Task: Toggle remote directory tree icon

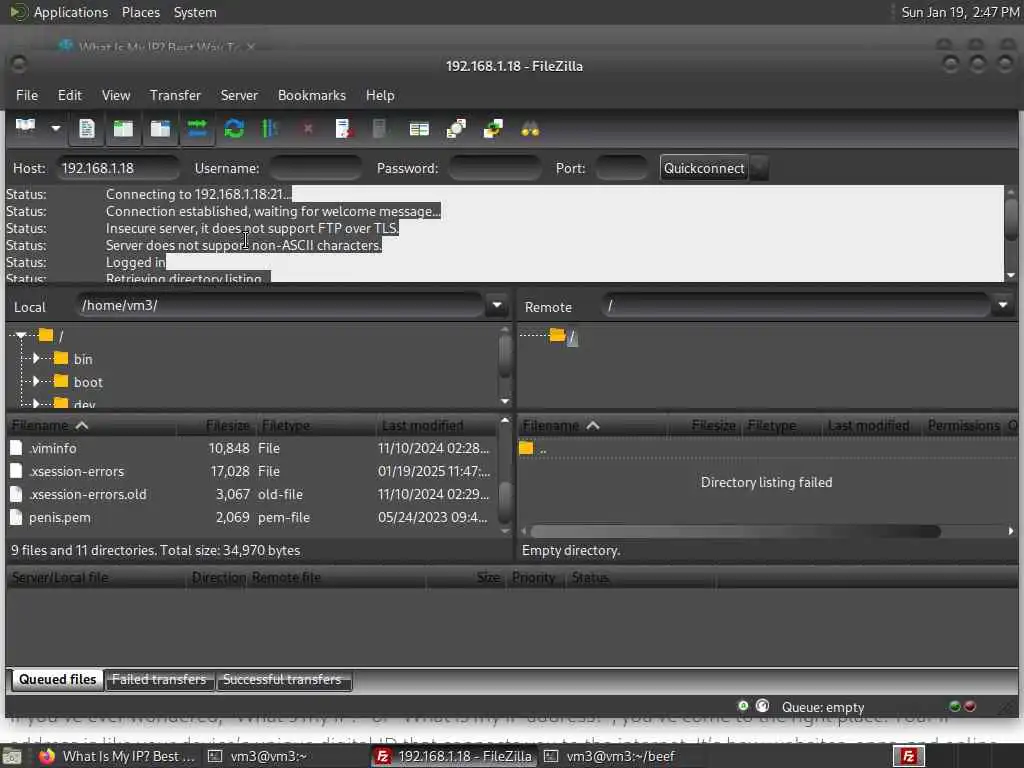Action: (x=161, y=128)
